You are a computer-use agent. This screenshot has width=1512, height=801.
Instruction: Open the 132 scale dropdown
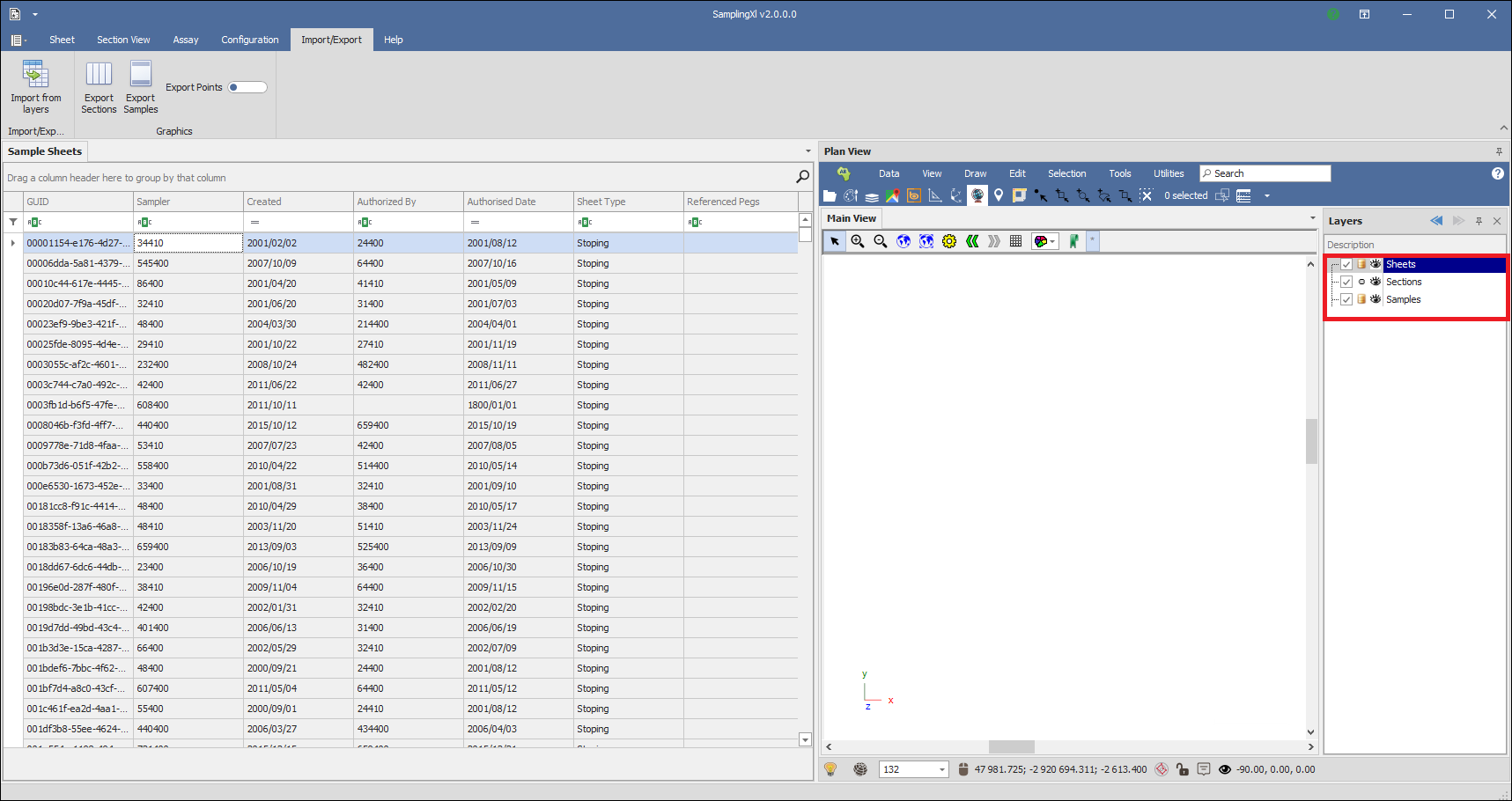941,769
